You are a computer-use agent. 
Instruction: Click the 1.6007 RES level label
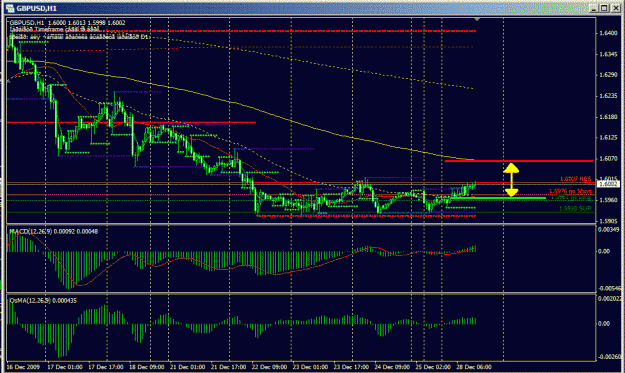point(575,179)
